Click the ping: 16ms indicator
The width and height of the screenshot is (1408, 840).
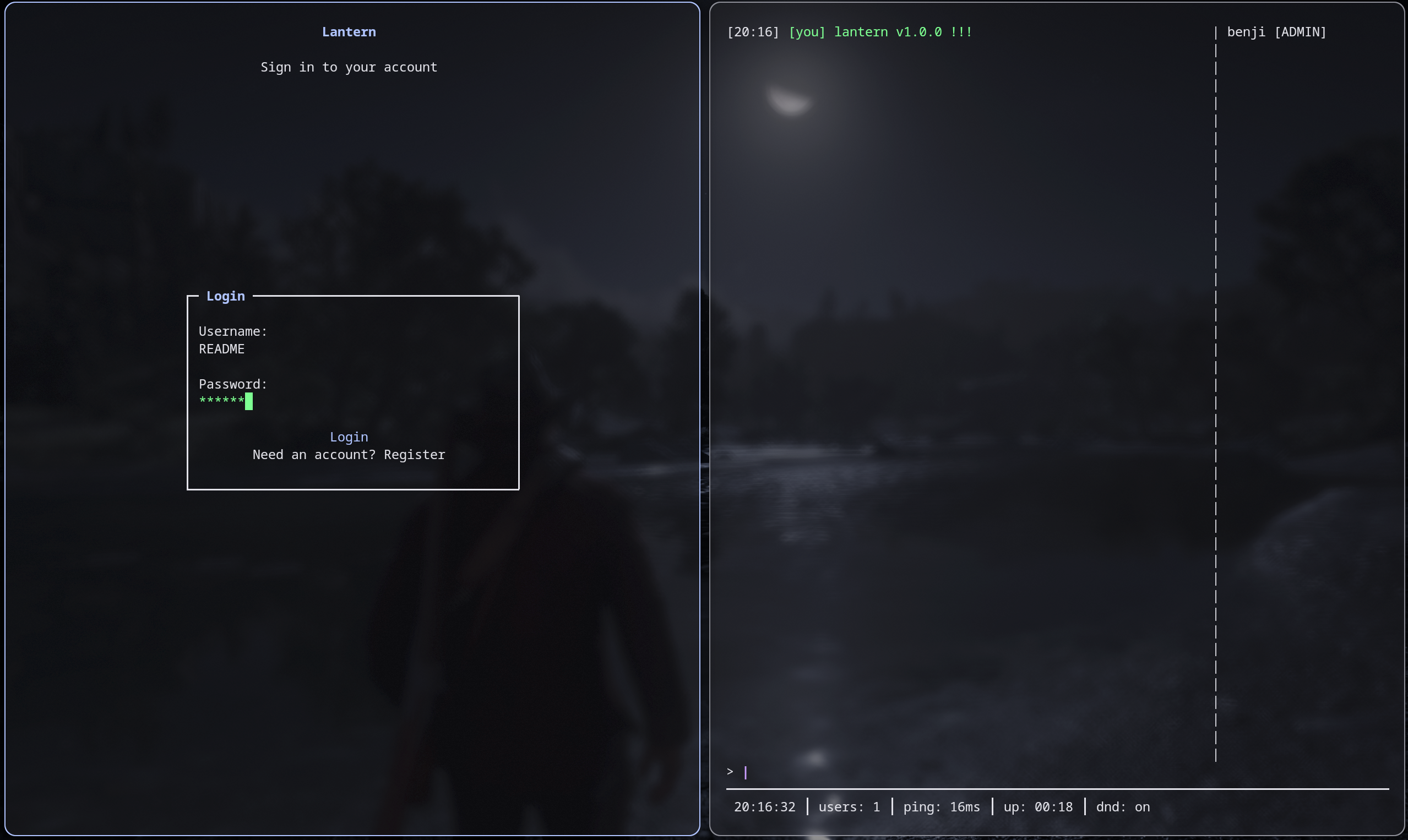click(942, 806)
